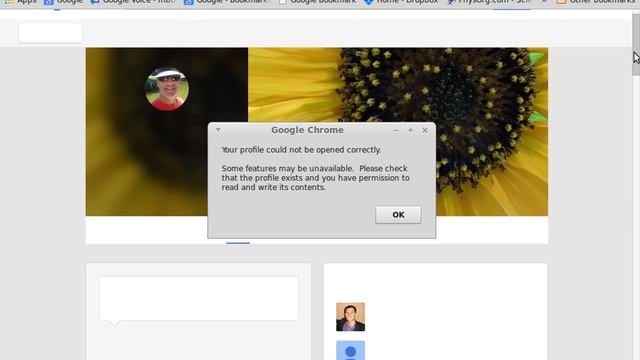
Task: Click the circular profile photo with visor
Action: coord(167,89)
